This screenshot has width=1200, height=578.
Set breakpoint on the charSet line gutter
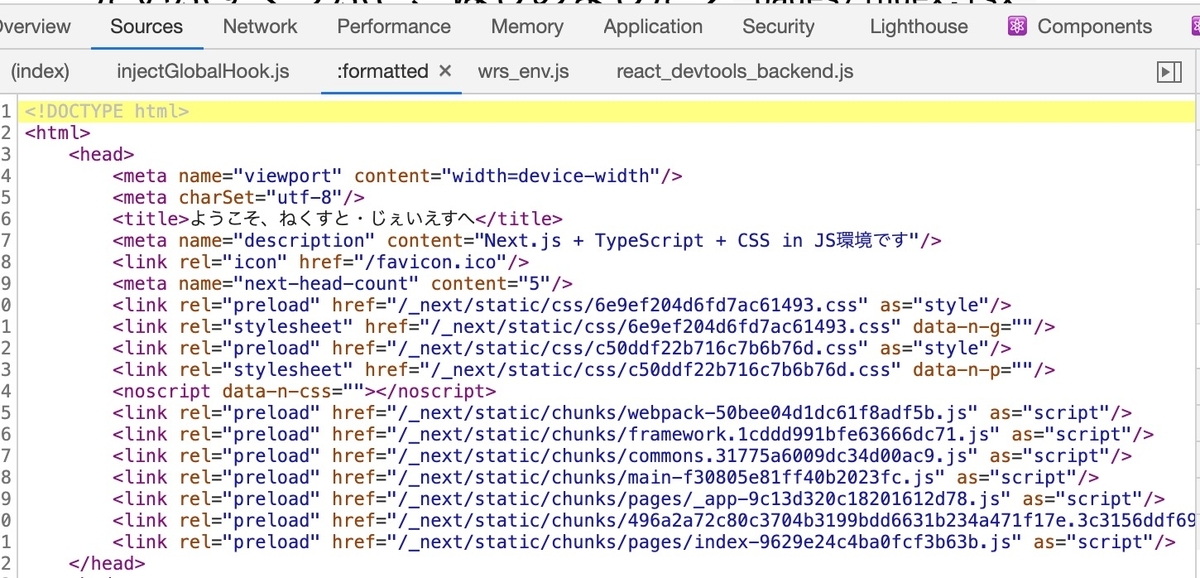point(7,197)
